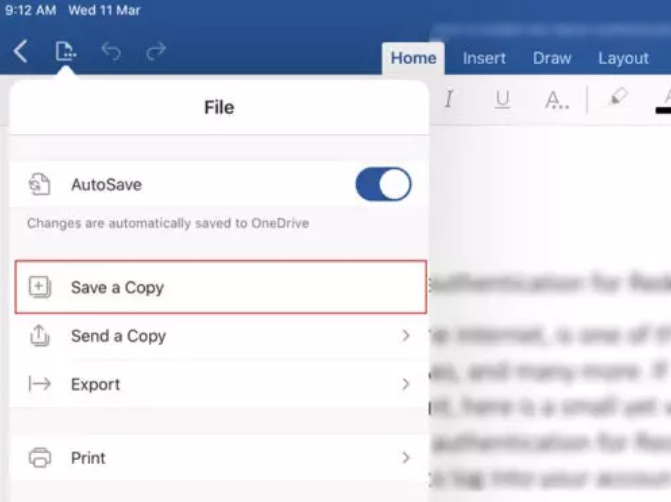Select the text highlighter pen icon

click(618, 97)
